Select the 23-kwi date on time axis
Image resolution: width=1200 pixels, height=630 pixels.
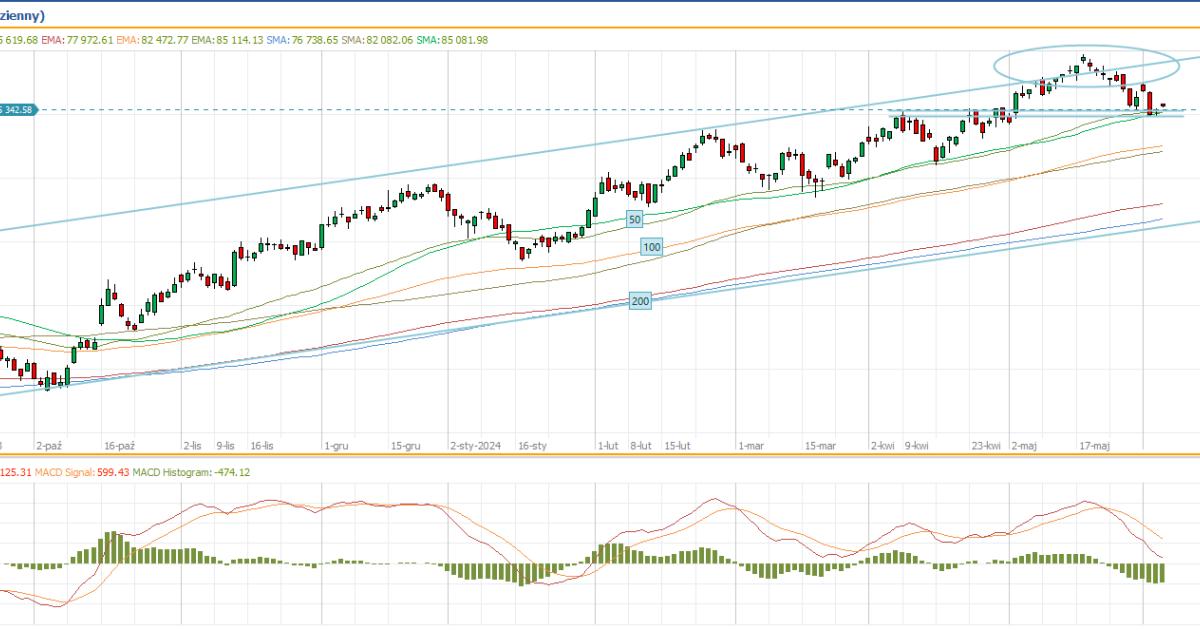click(x=987, y=445)
